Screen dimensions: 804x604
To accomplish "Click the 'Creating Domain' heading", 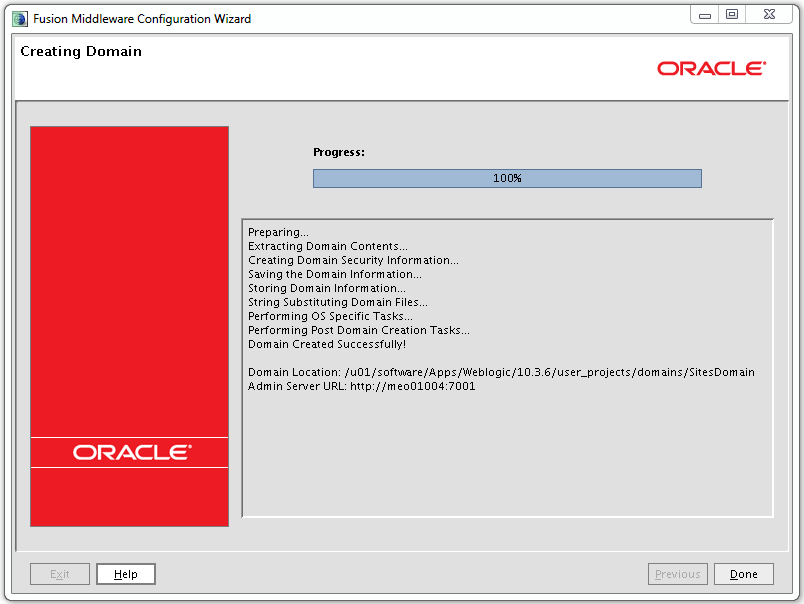I will (x=81, y=51).
